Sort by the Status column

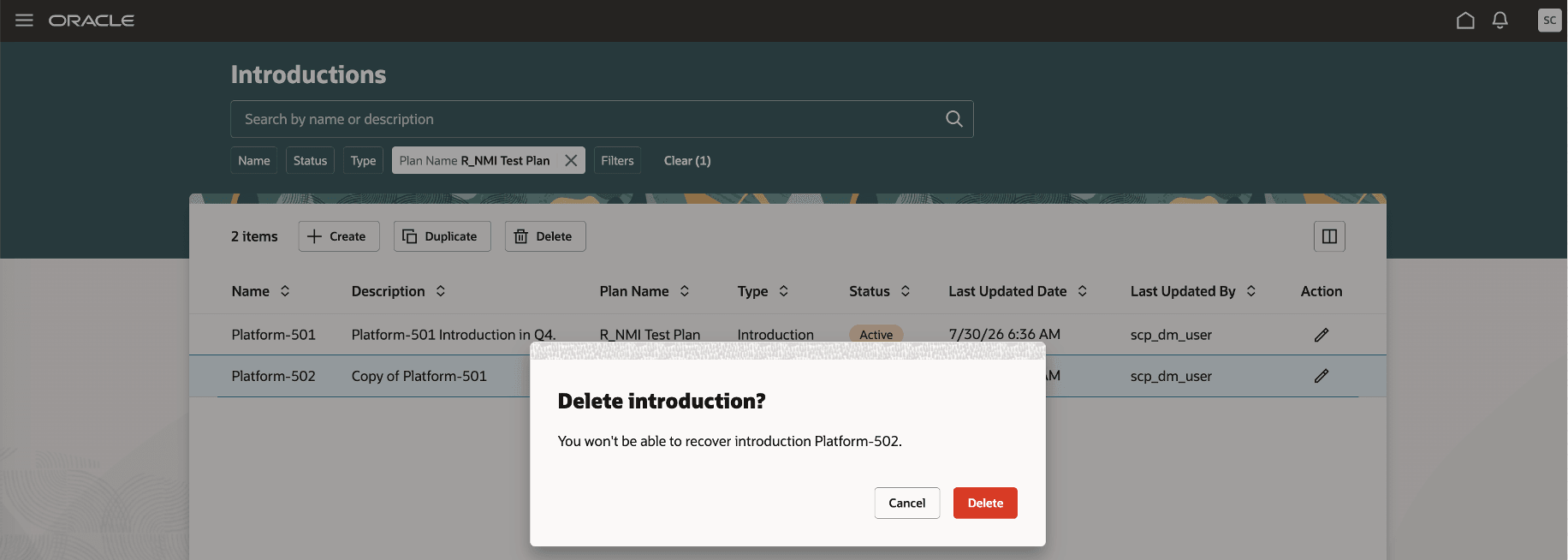pos(906,291)
